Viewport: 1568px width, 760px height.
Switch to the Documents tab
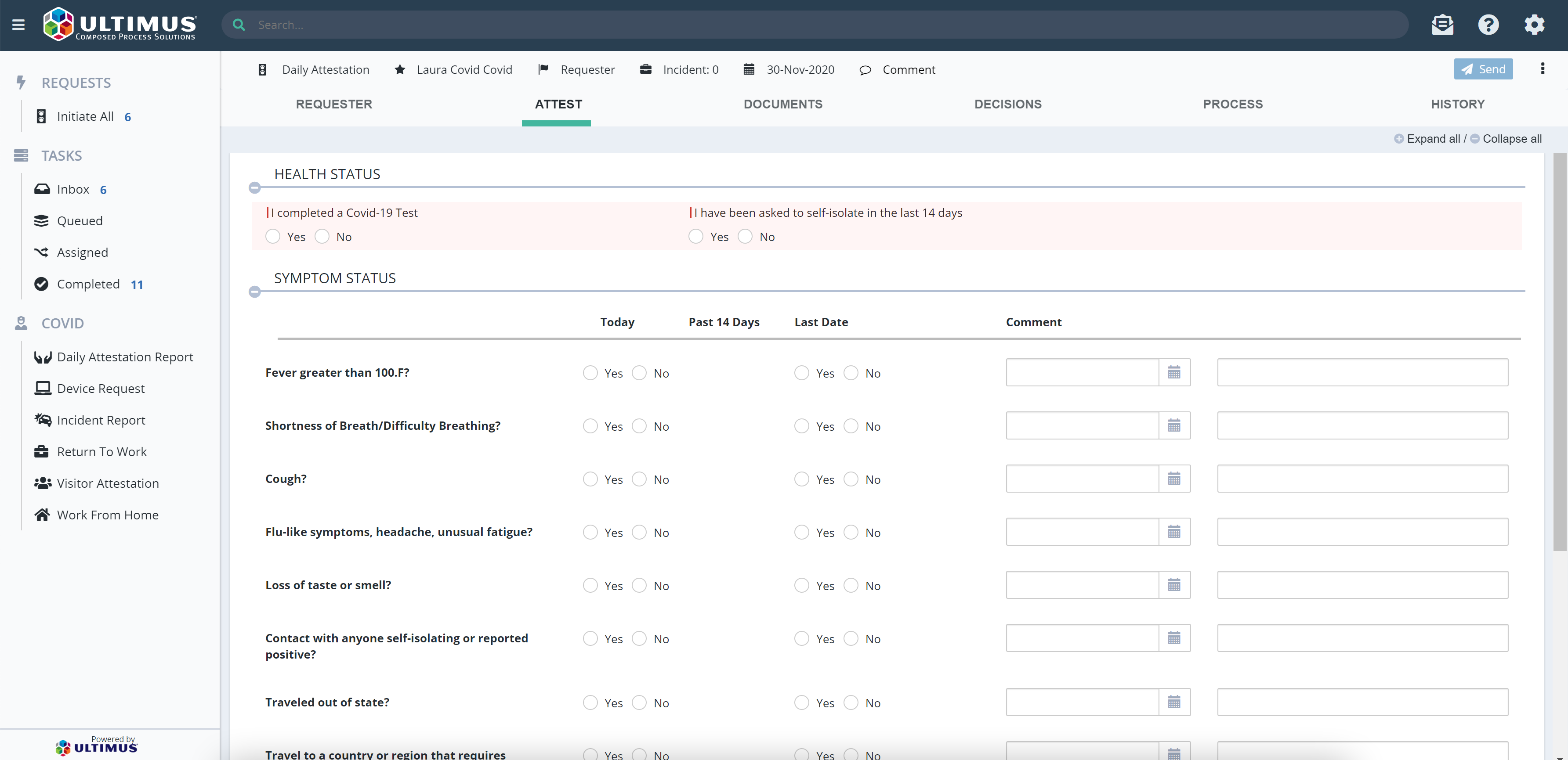tap(783, 104)
